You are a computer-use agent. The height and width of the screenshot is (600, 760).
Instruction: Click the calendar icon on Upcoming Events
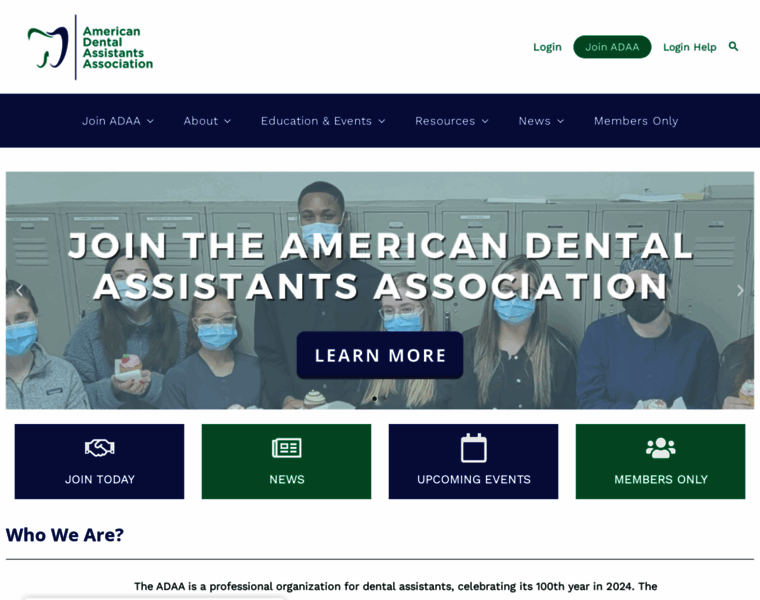point(474,448)
